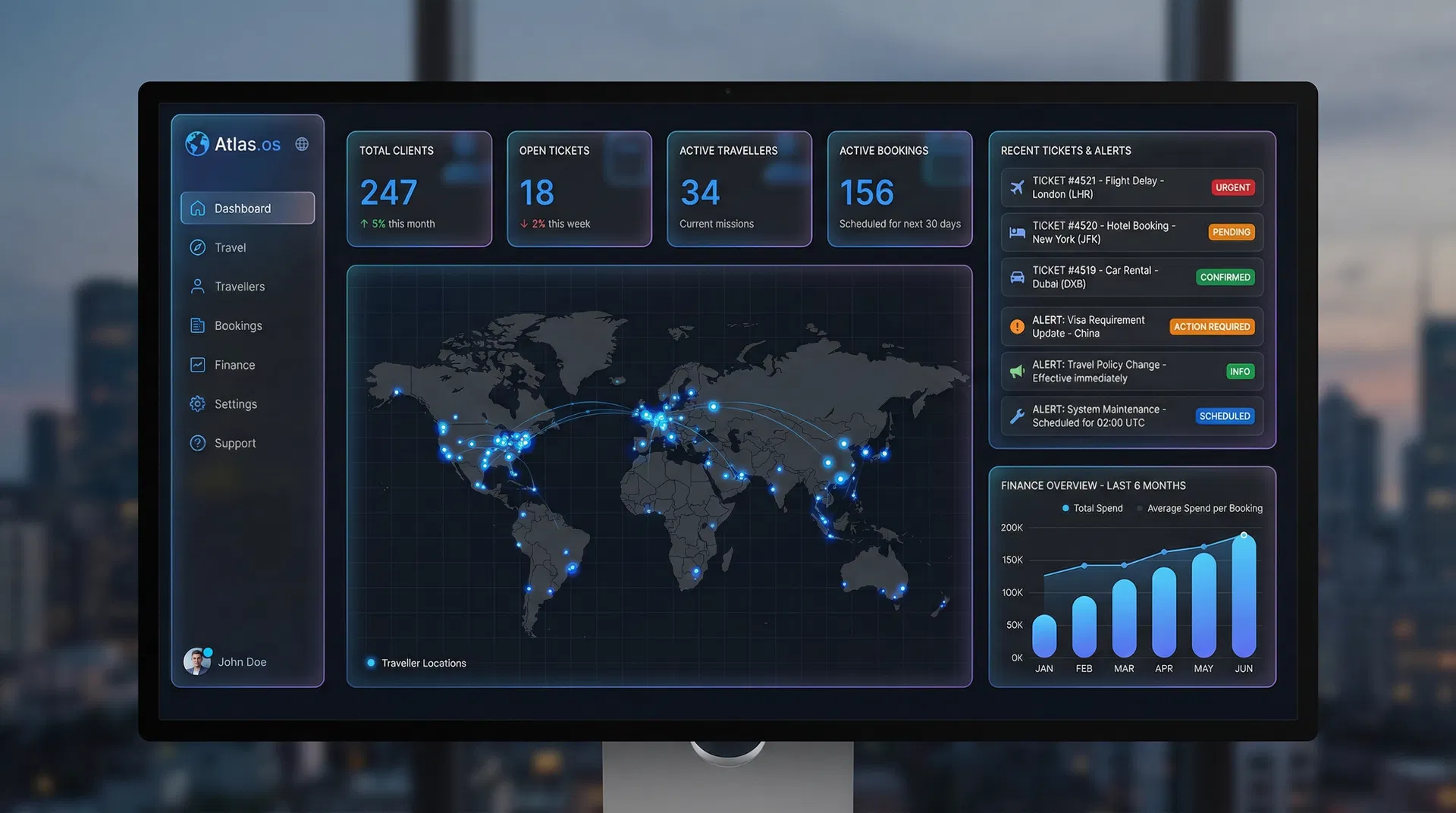Viewport: 1456px width, 813px height.
Task: Click the wrench icon on the system maintenance alert
Action: 1017,416
